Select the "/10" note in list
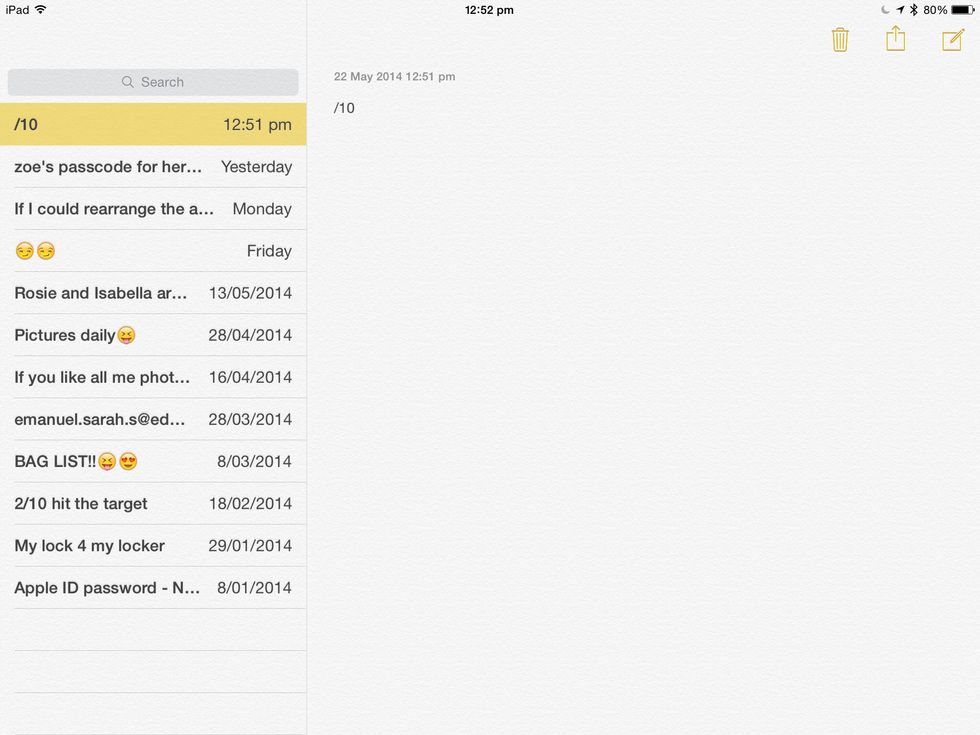Image resolution: width=980 pixels, height=735 pixels. (x=153, y=125)
